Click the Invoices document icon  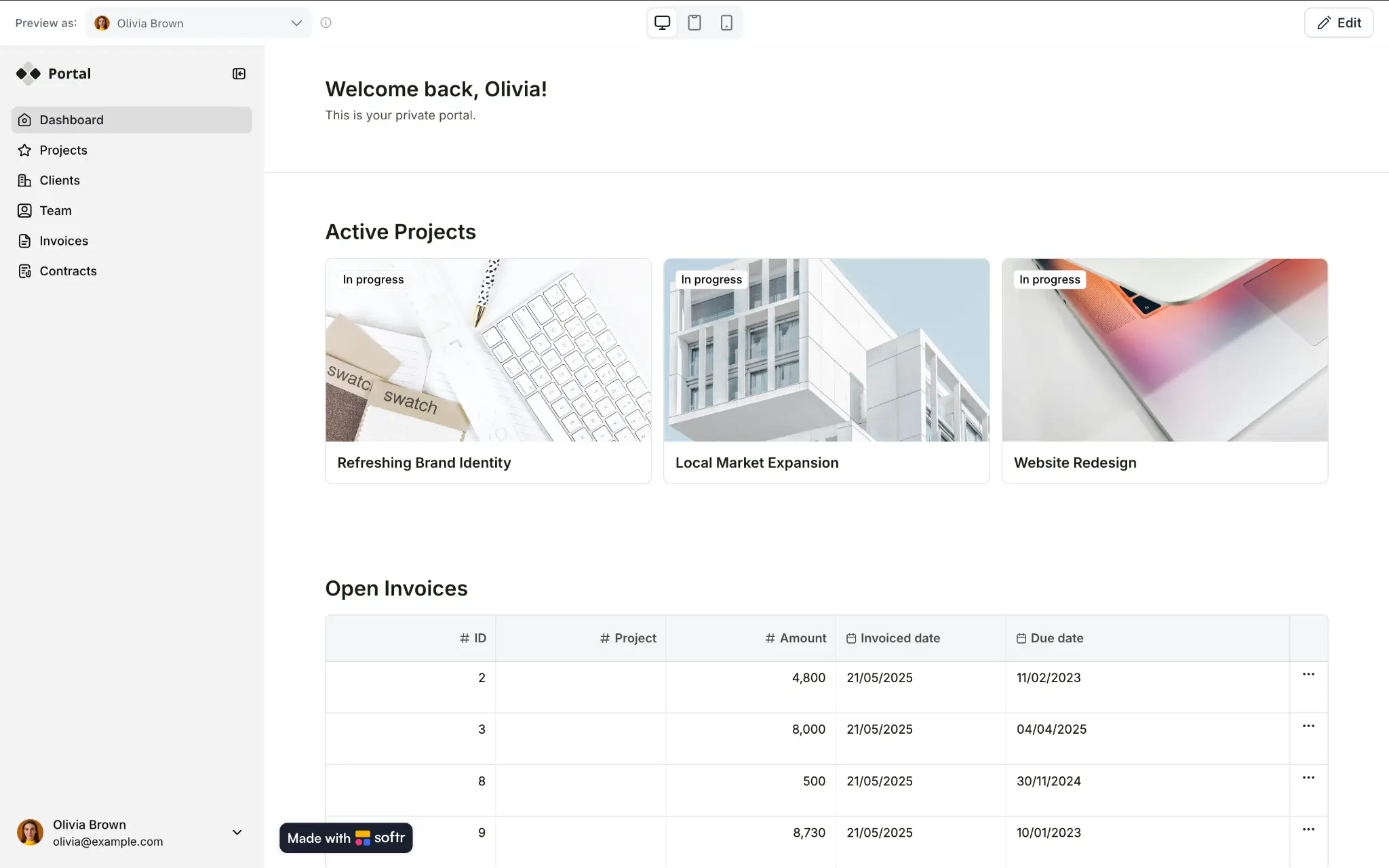(24, 241)
